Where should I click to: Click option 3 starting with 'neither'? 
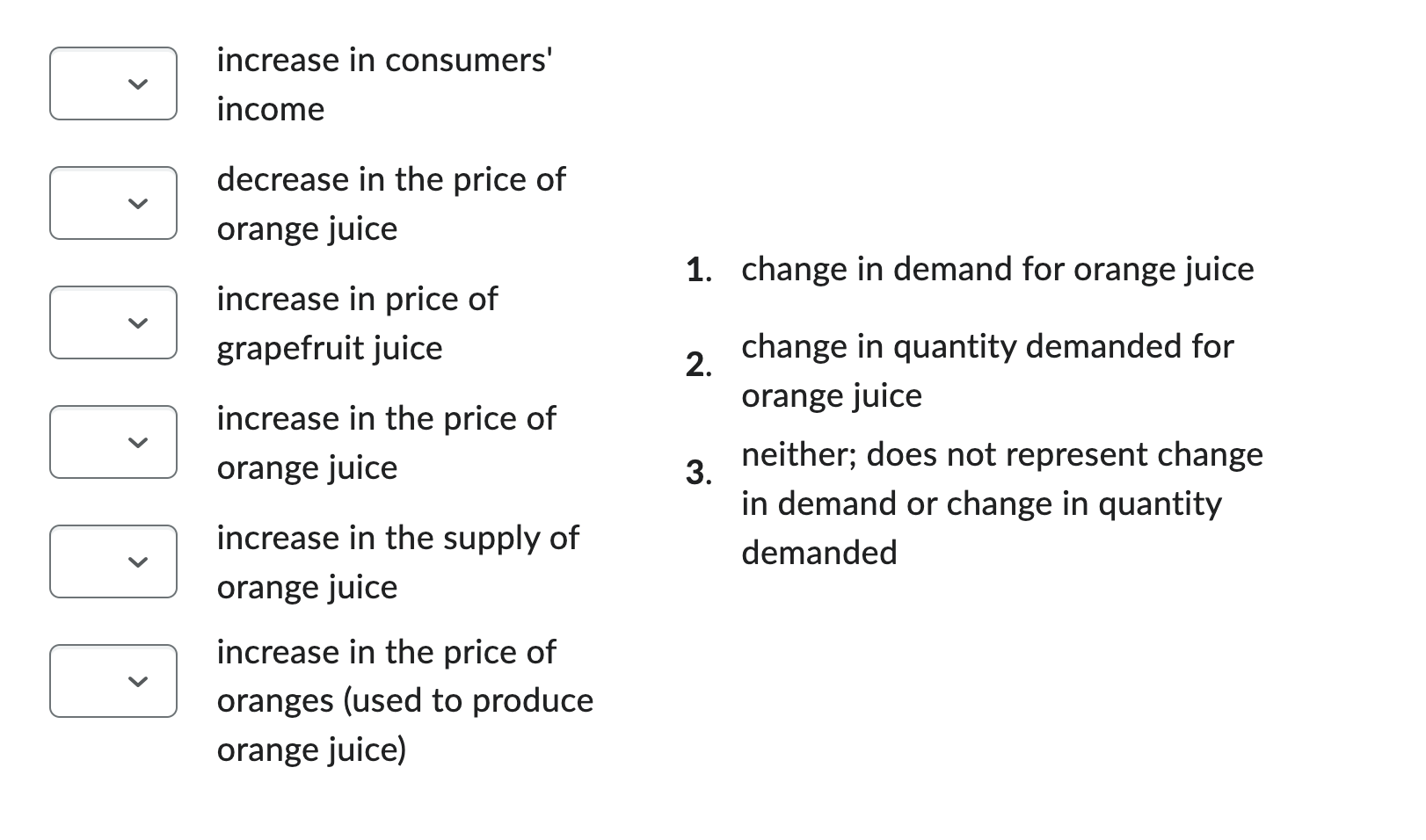[1001, 503]
